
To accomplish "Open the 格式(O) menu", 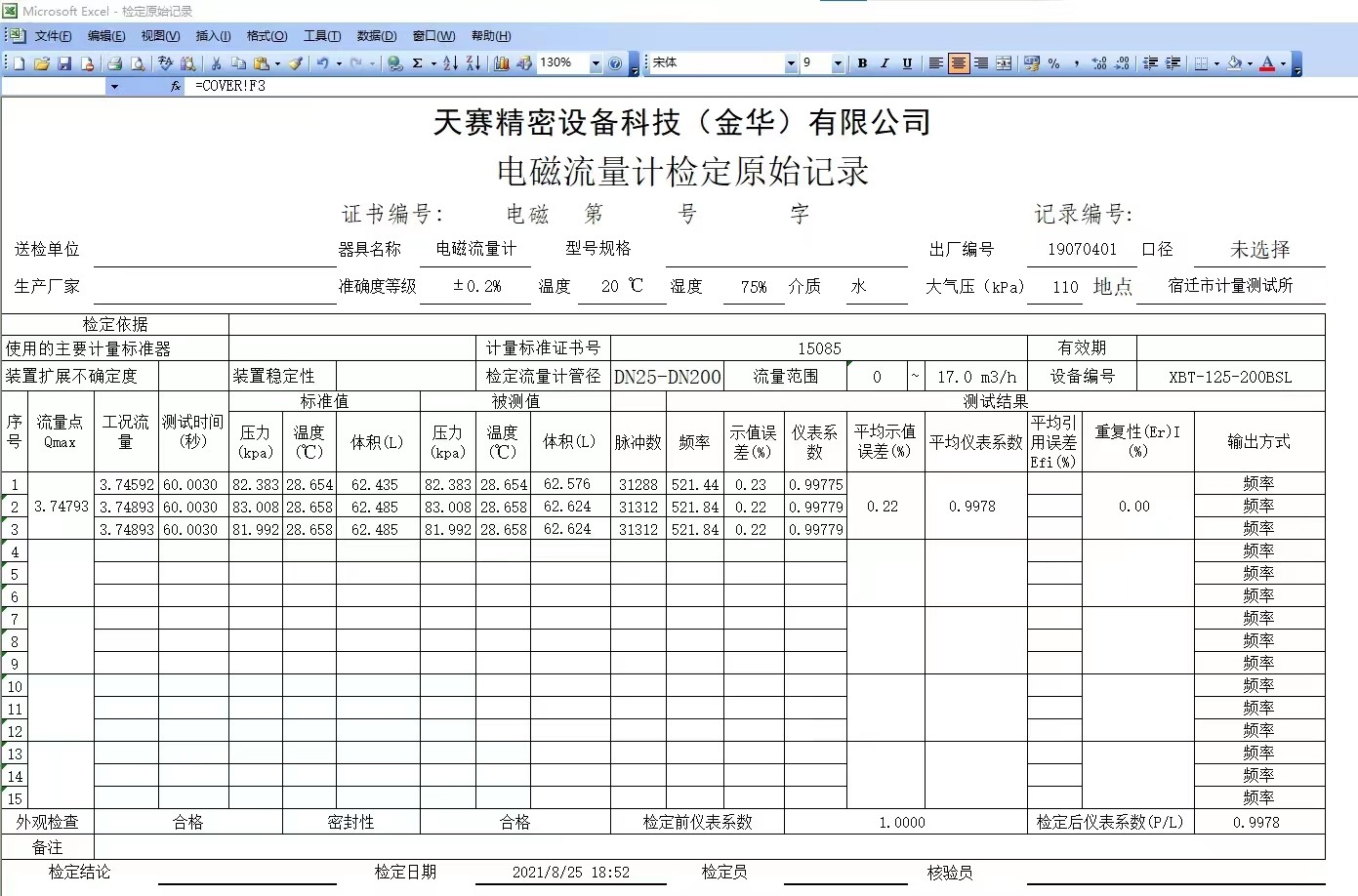I will pos(267,36).
